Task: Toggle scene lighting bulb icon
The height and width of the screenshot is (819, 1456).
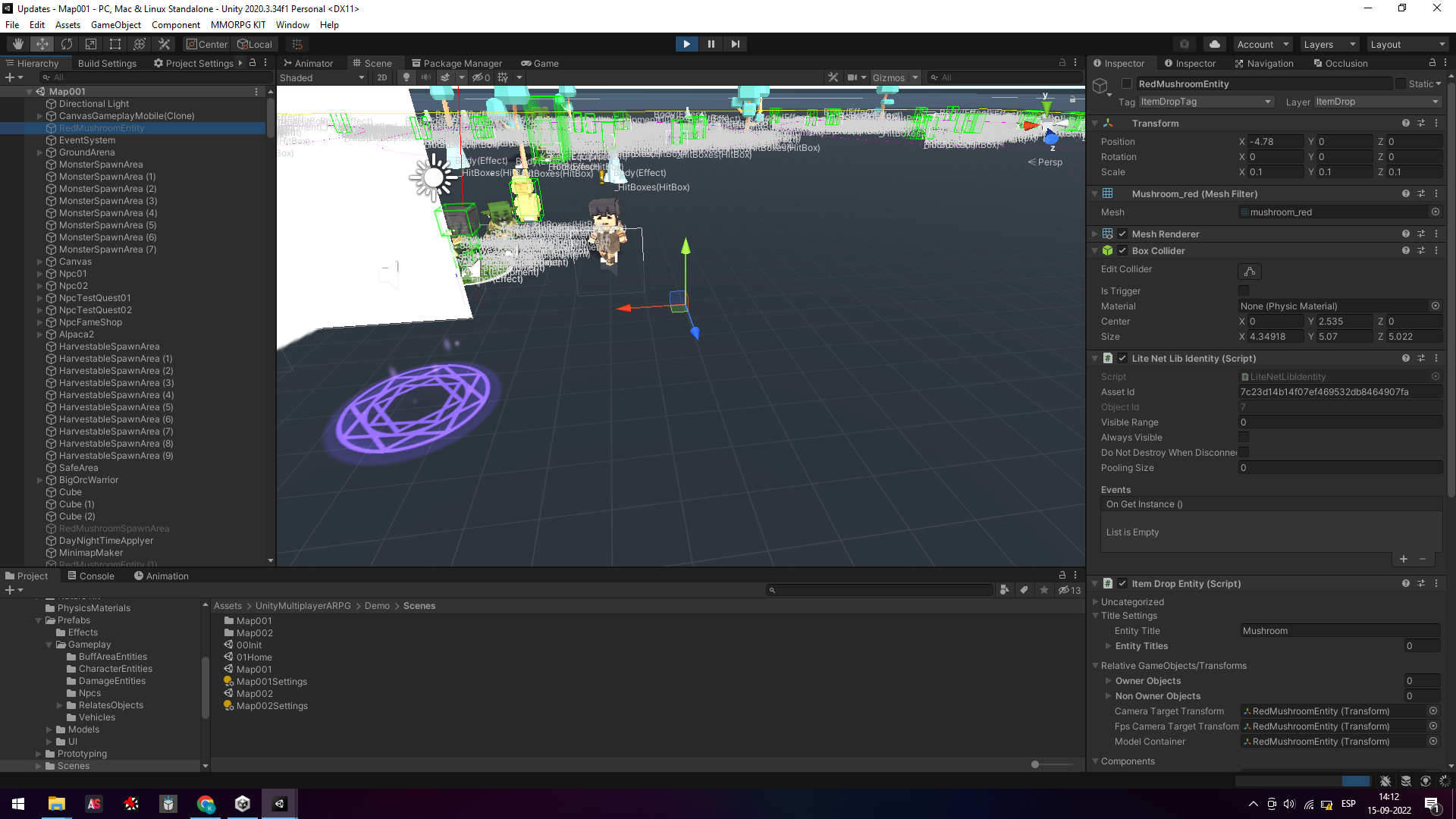Action: pyautogui.click(x=406, y=77)
